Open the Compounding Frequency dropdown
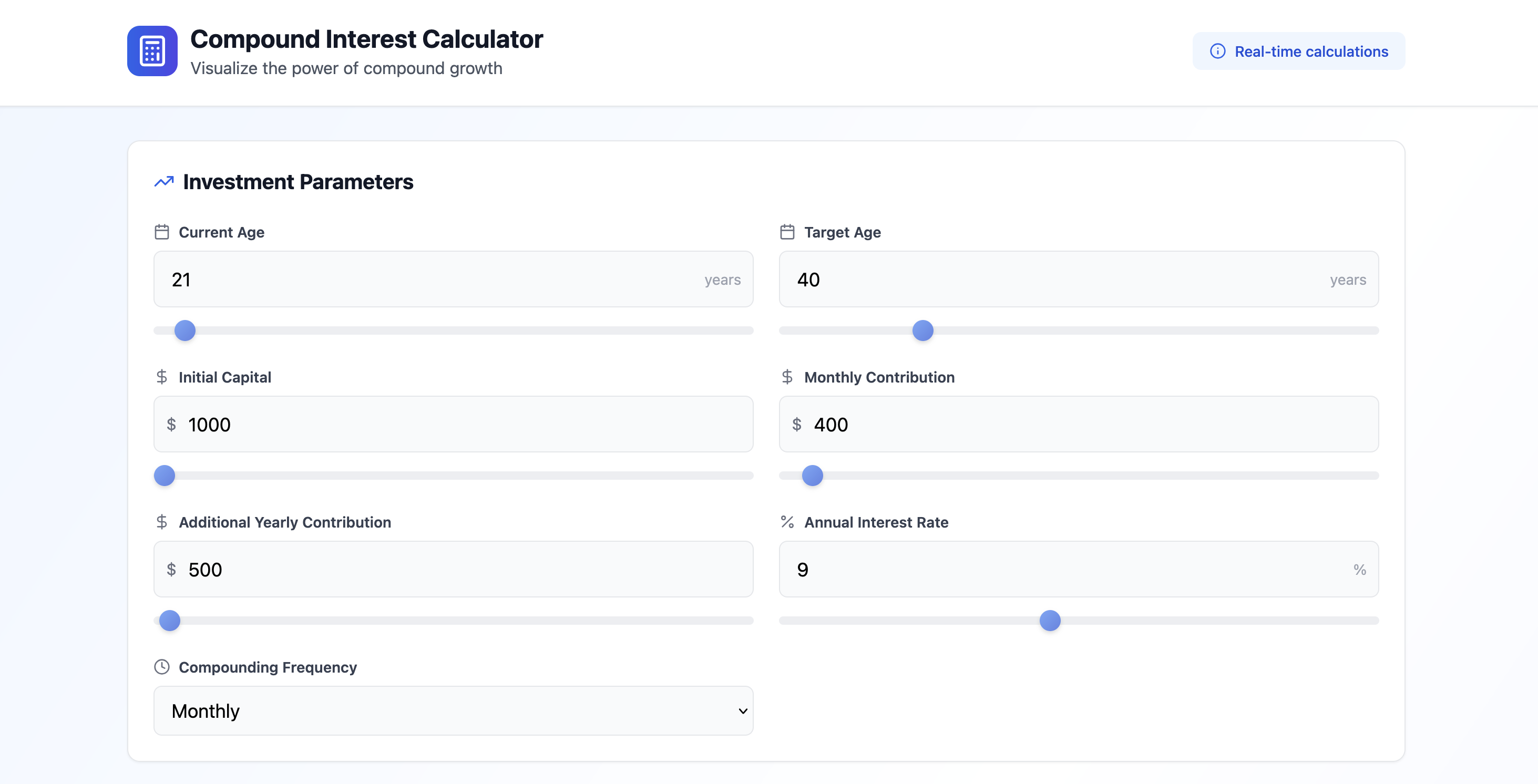 [454, 710]
